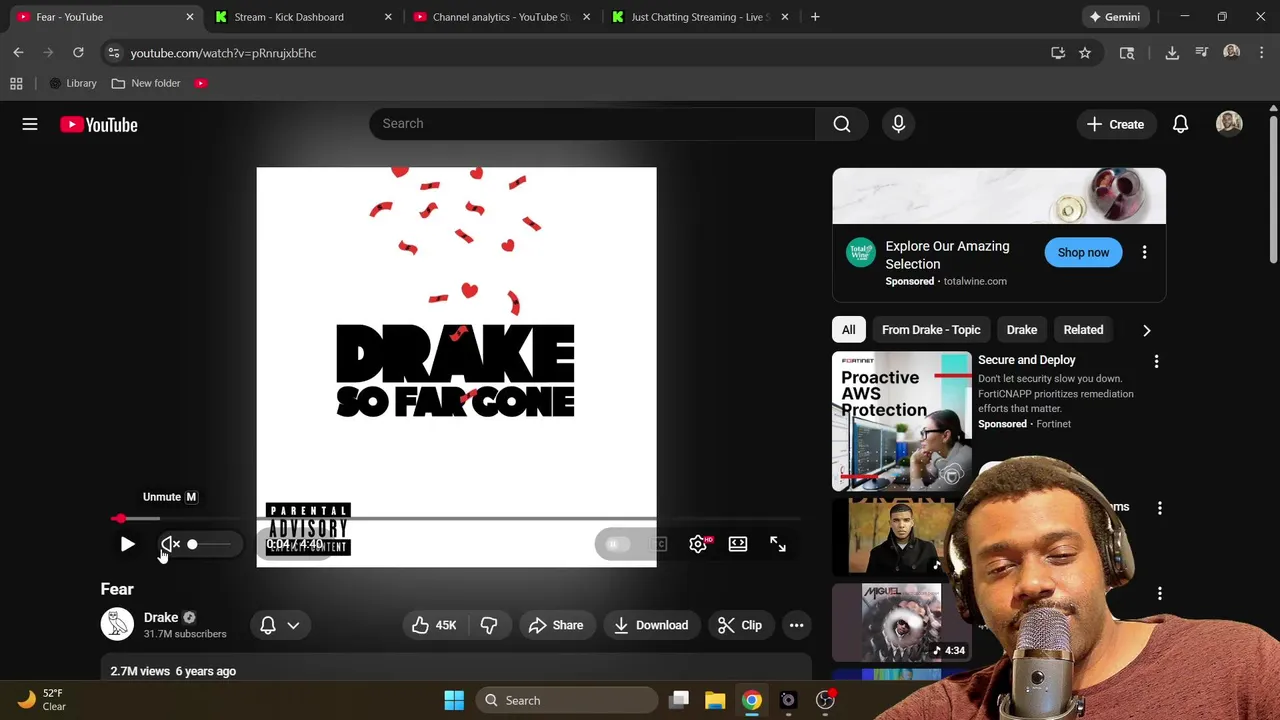Create a clip of this video

(741, 625)
